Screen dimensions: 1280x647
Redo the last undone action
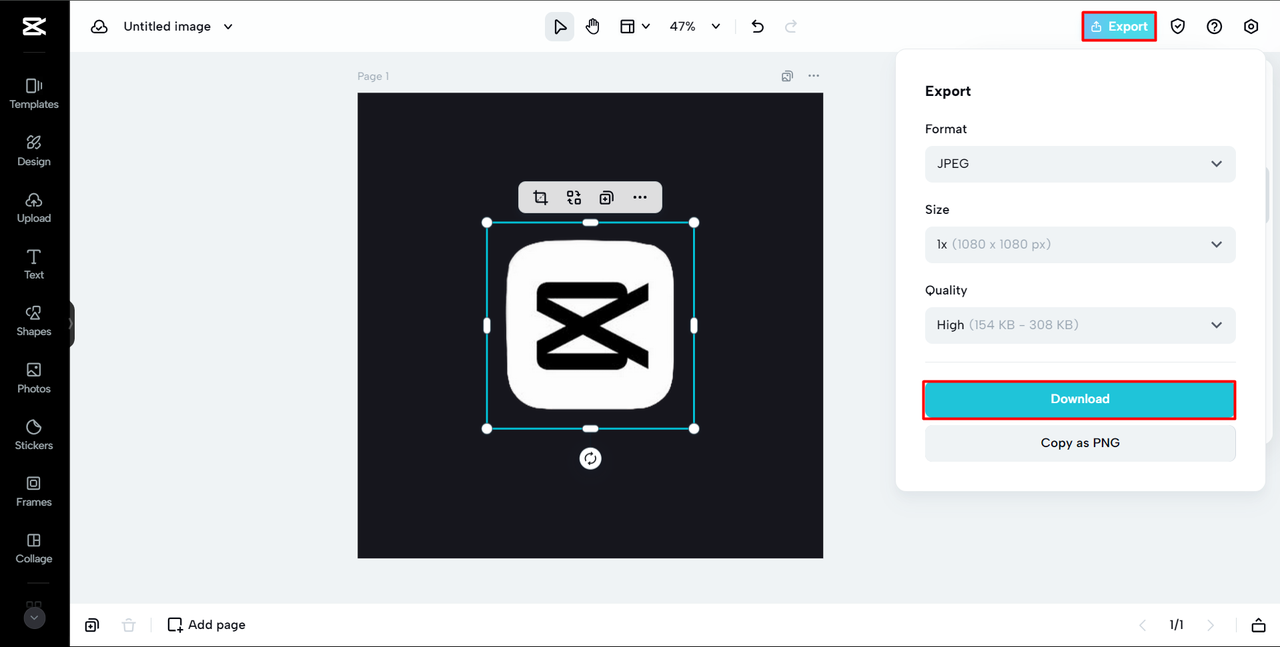(x=791, y=27)
